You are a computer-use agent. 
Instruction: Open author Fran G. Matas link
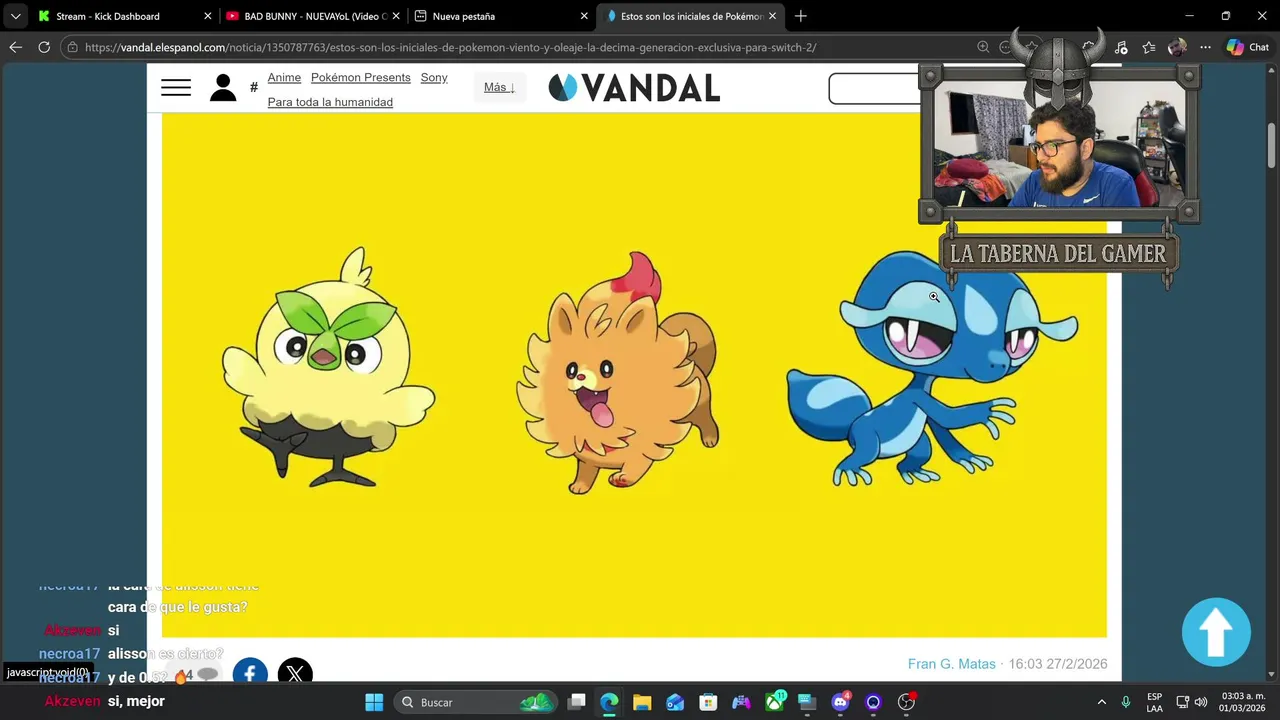click(x=951, y=664)
